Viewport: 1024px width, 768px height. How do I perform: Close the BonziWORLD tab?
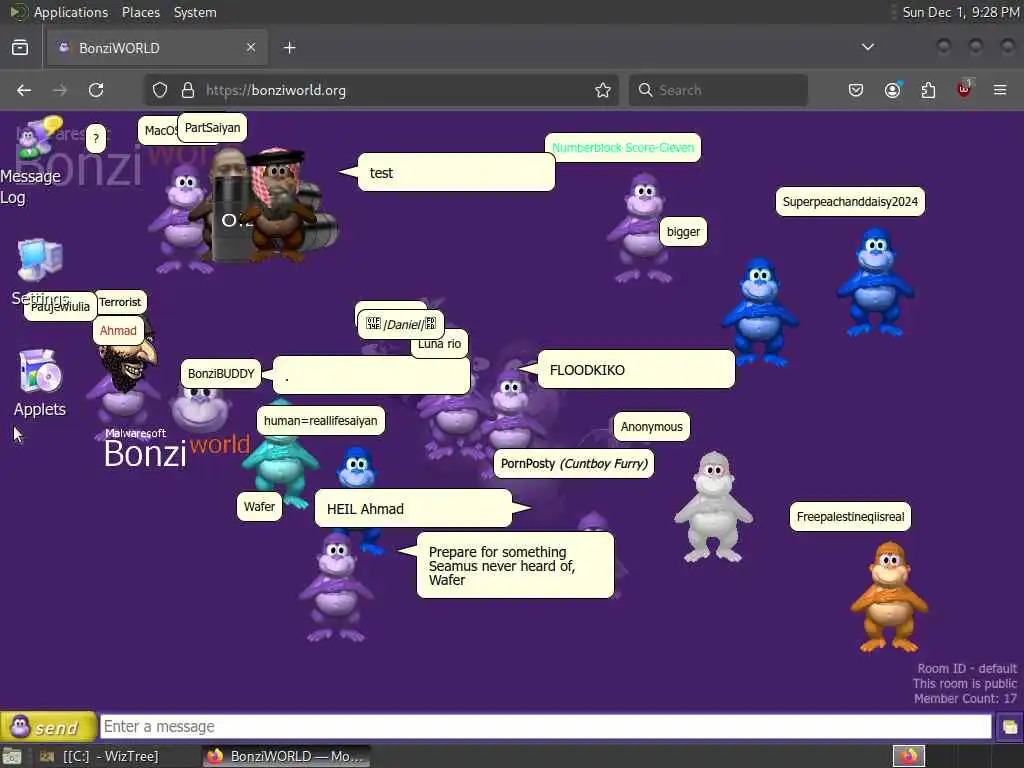click(x=251, y=47)
